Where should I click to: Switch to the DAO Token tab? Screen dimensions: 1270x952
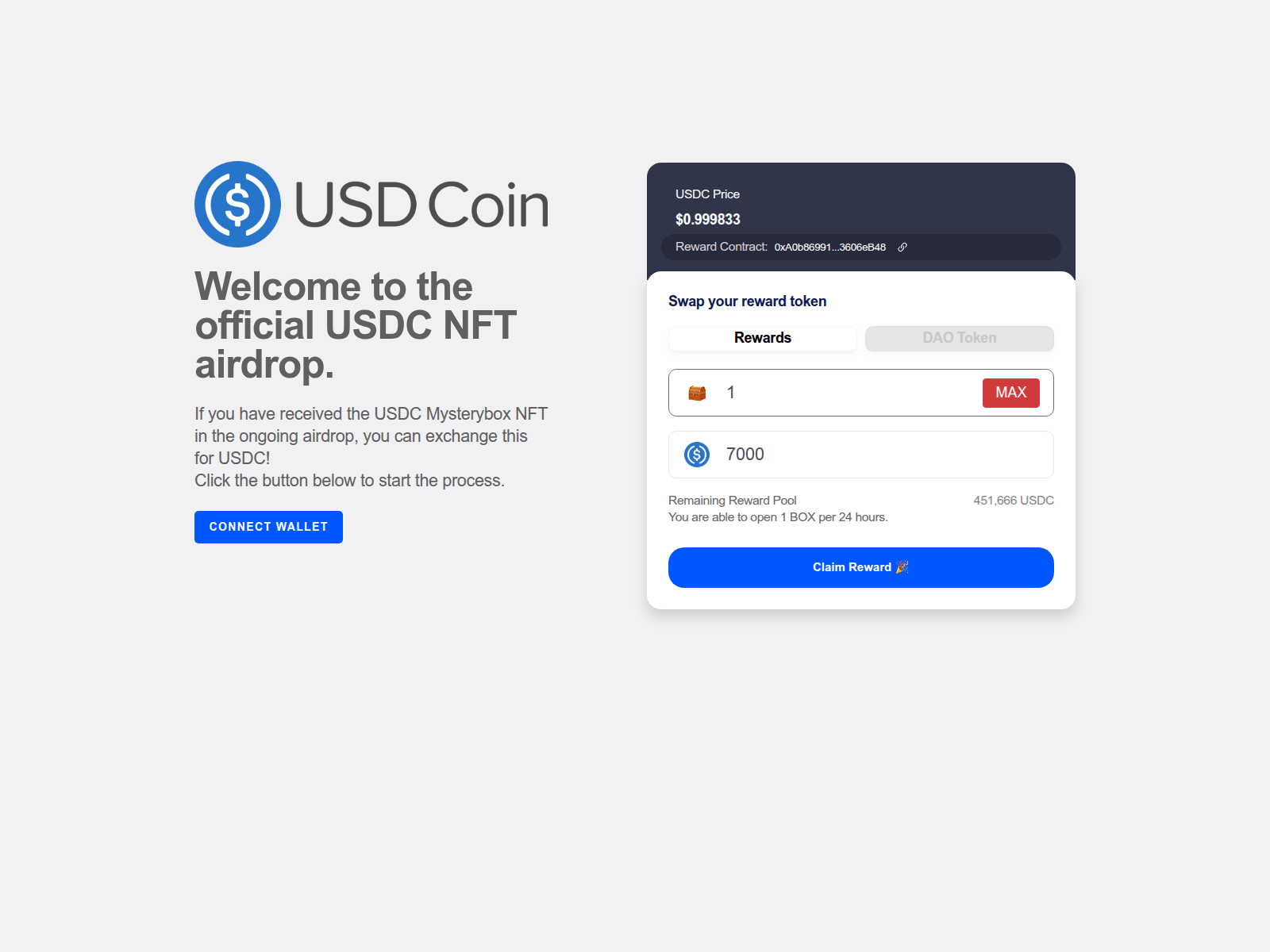point(960,338)
